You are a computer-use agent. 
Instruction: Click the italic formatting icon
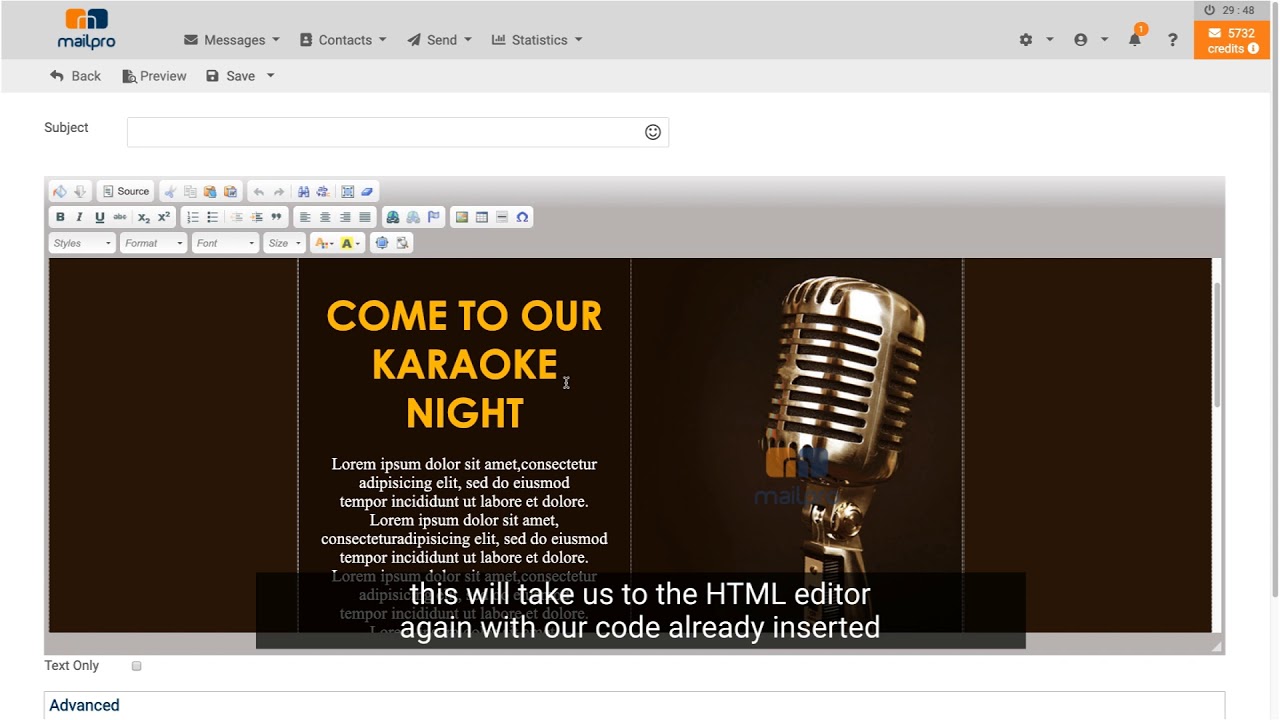[x=79, y=217]
